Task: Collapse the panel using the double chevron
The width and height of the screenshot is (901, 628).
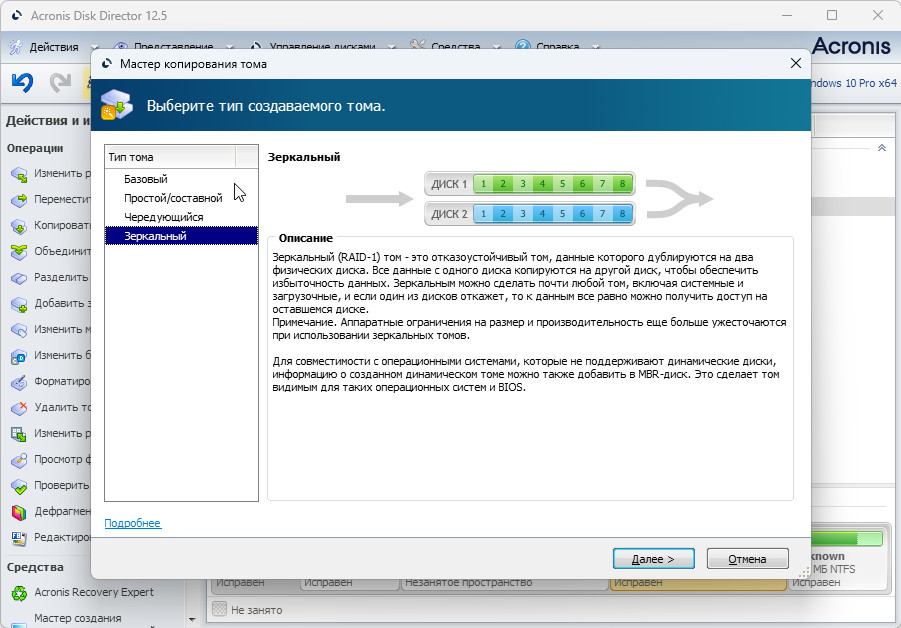Action: (x=881, y=148)
